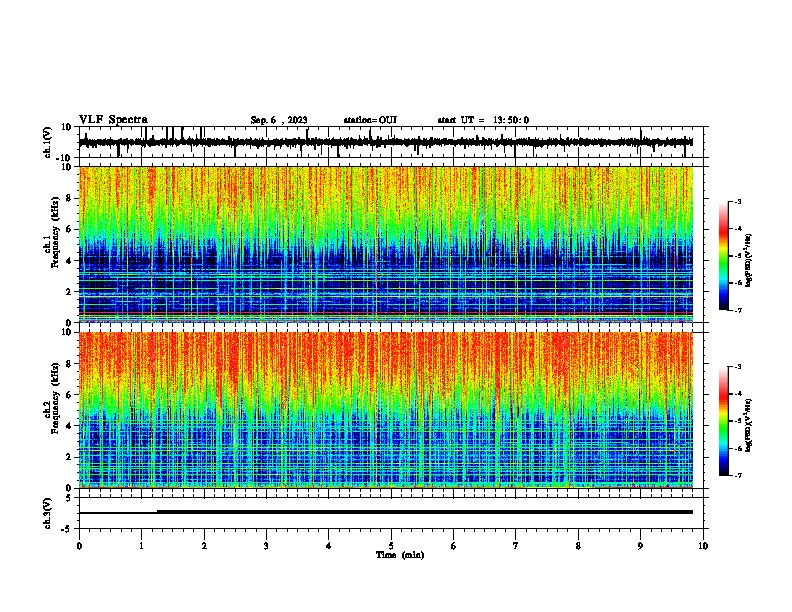
Task: Click time axis tick label '3'
Action: [x=266, y=546]
